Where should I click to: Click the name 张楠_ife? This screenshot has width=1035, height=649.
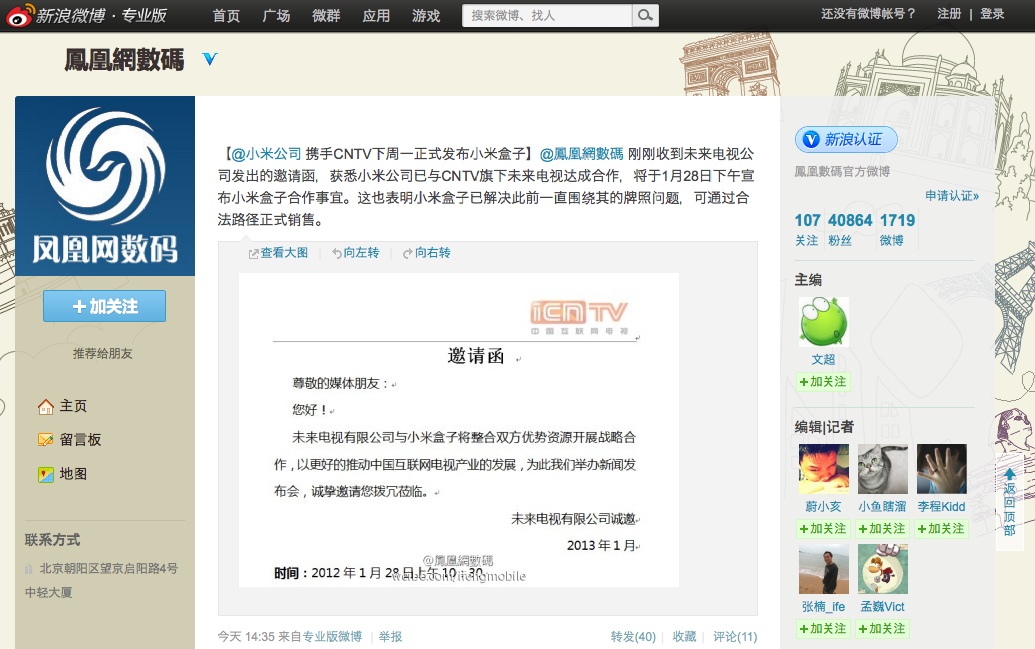(x=823, y=607)
